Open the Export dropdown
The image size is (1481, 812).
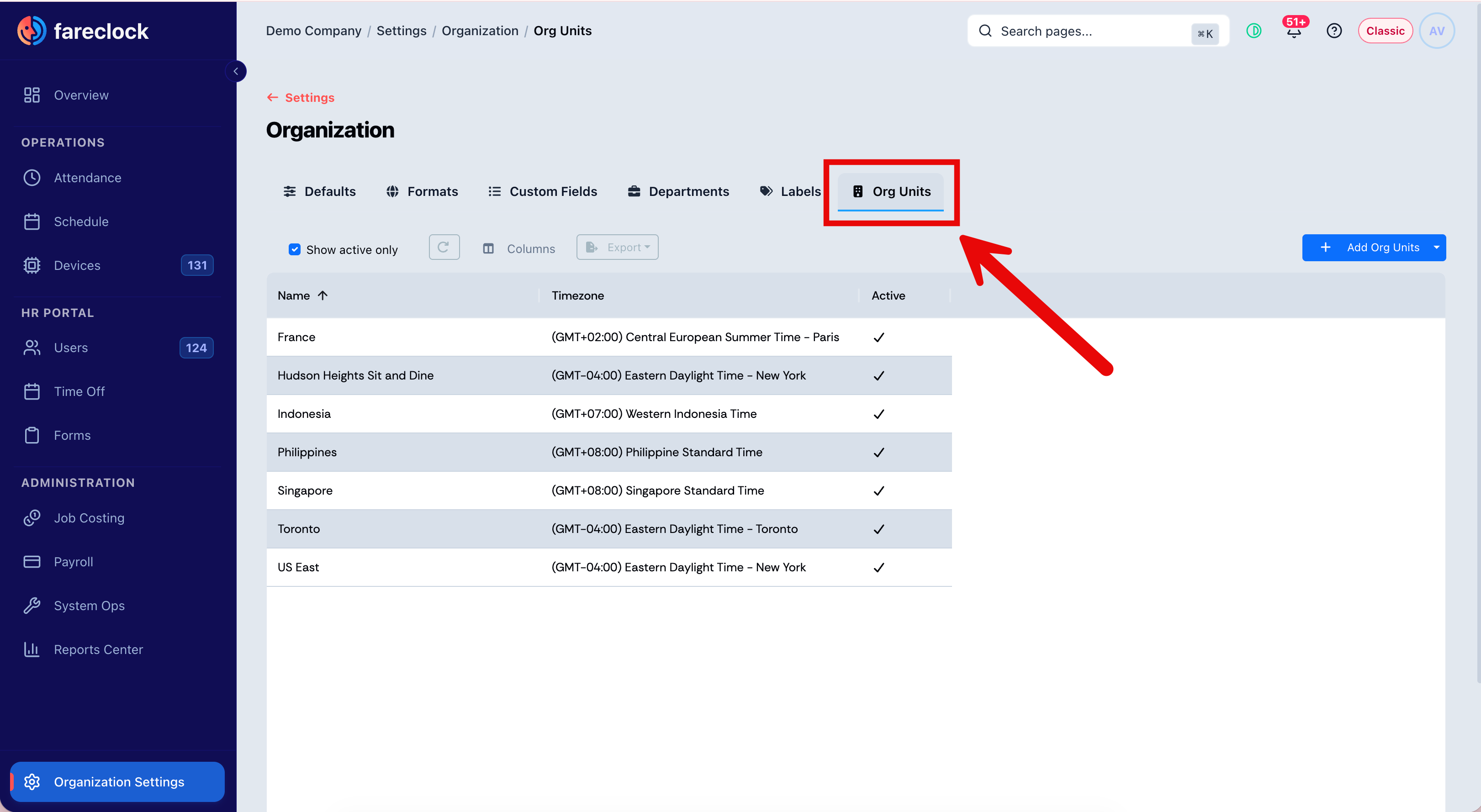pyautogui.click(x=617, y=247)
